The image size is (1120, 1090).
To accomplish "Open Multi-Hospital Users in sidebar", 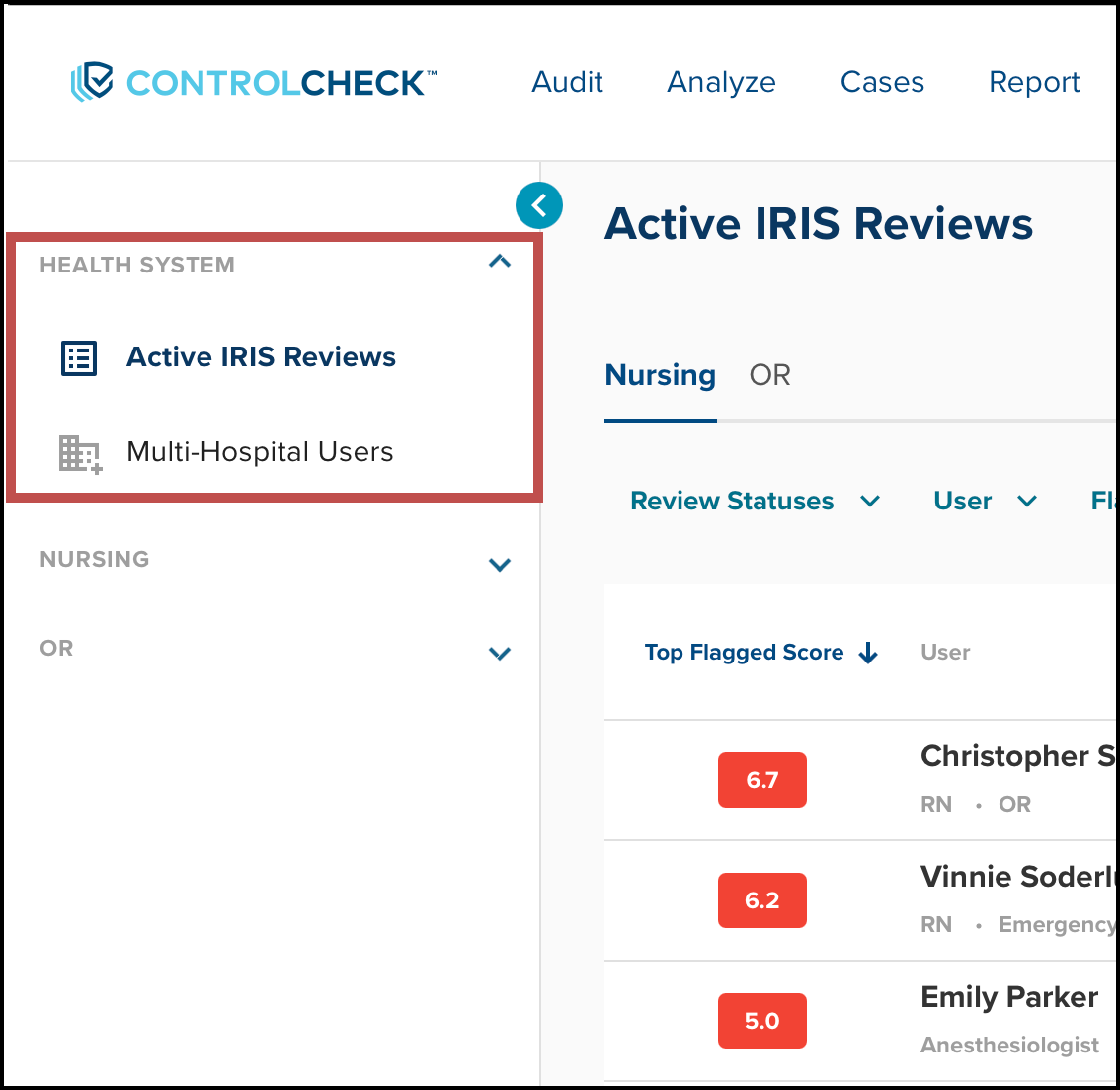I will [260, 452].
